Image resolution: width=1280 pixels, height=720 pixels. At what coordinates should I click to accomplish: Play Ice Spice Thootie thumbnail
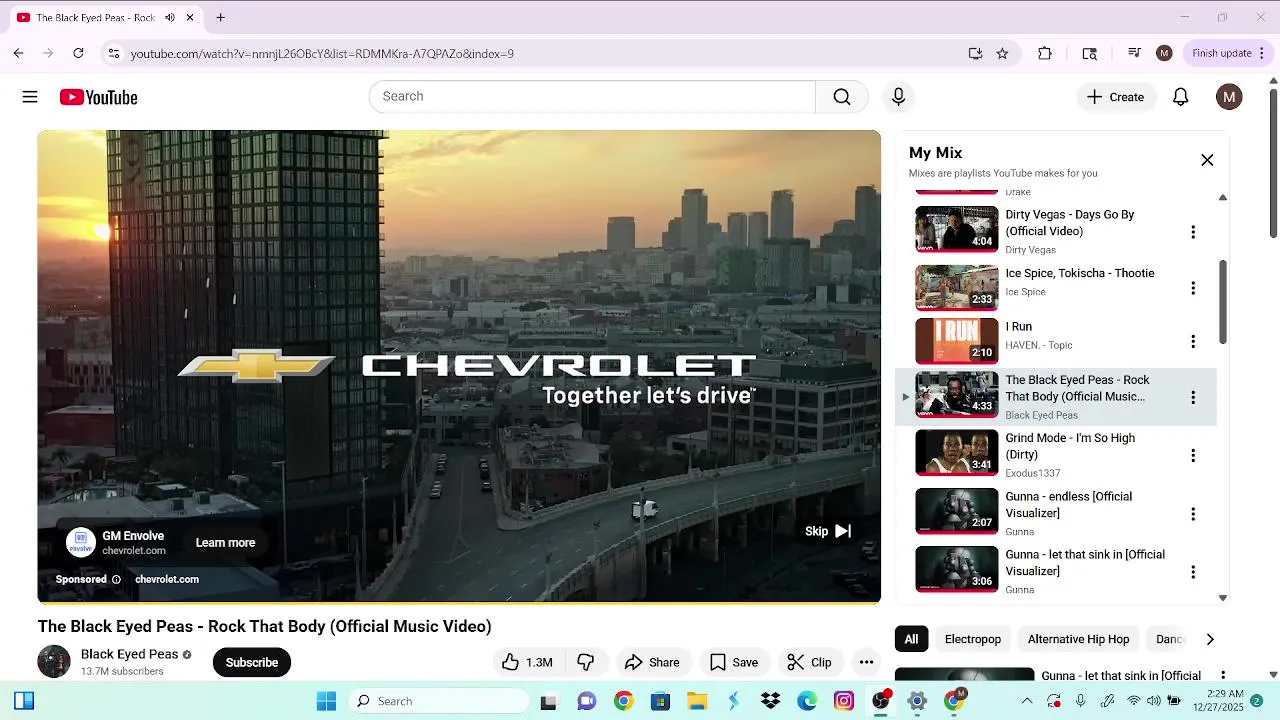coord(957,288)
